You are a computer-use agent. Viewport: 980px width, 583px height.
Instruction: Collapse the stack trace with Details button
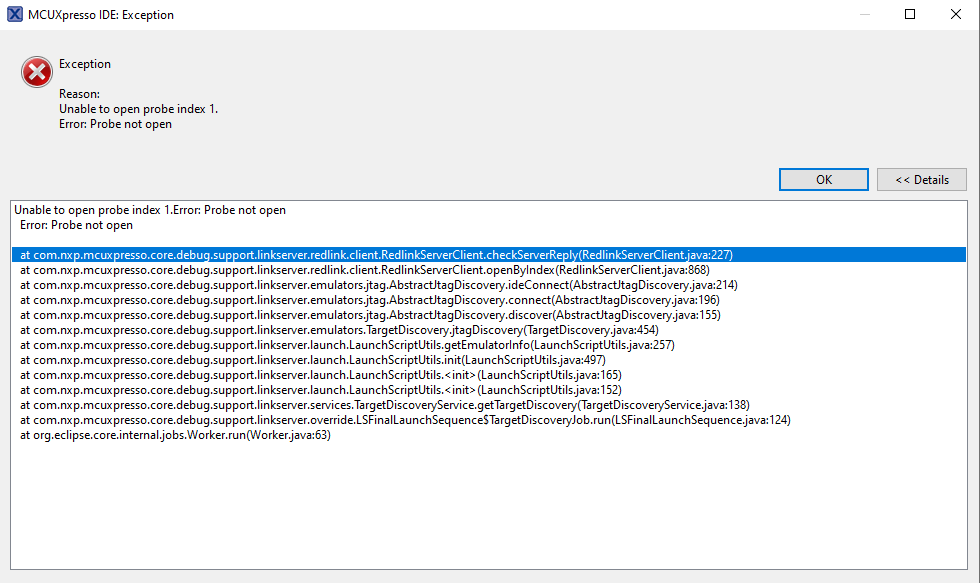[921, 180]
